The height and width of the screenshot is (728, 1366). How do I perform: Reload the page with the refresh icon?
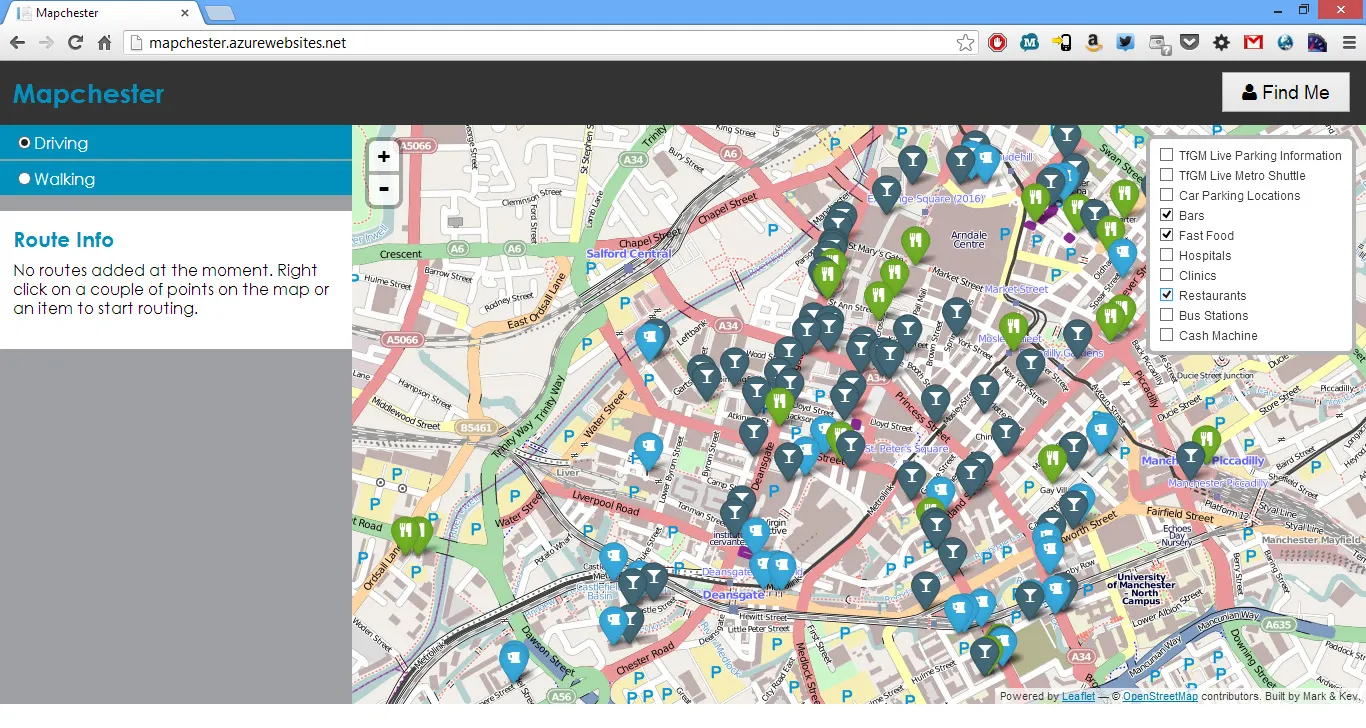(75, 43)
